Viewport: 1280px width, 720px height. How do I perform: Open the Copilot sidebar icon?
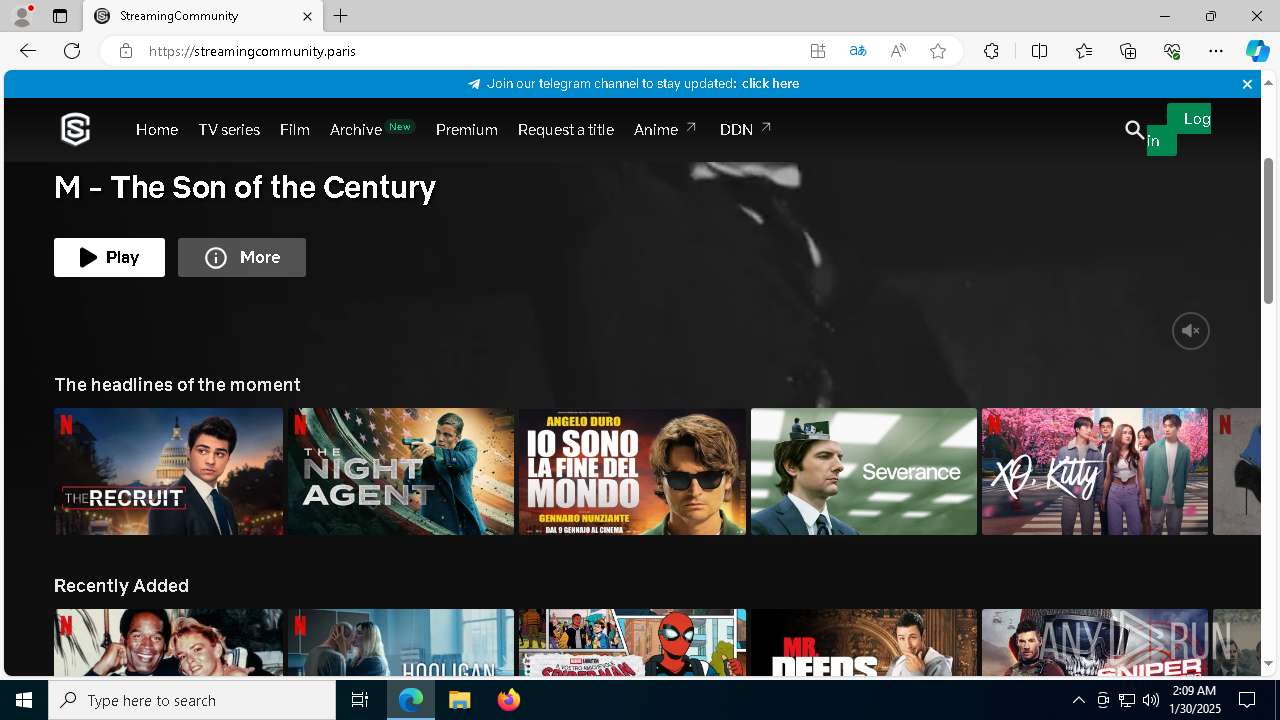[x=1257, y=51]
